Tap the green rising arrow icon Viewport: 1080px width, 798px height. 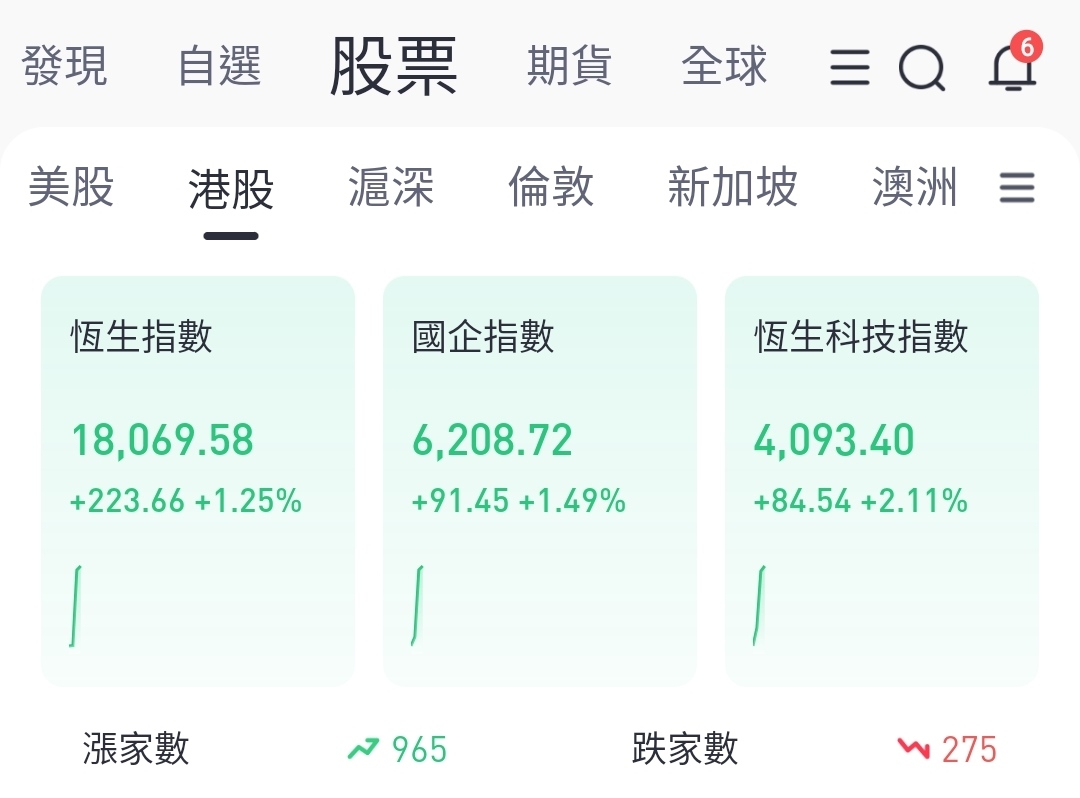click(364, 748)
